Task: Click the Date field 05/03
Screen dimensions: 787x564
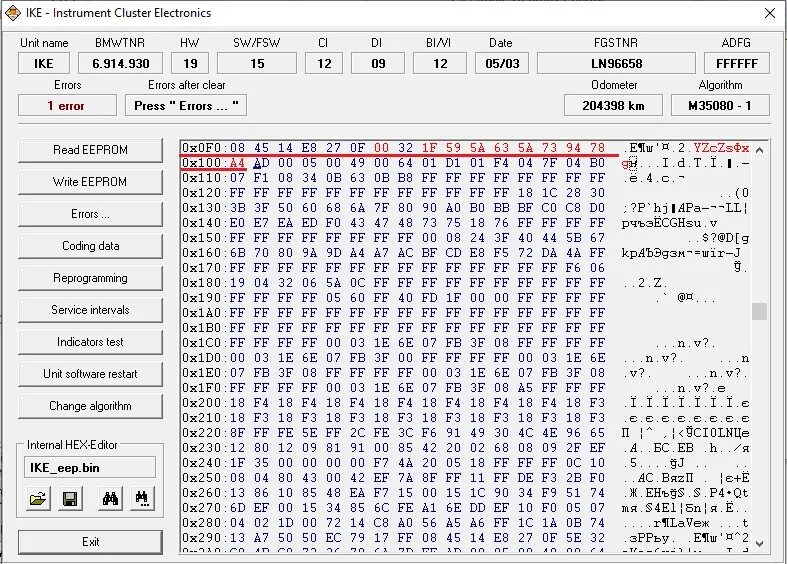Action: click(x=502, y=64)
